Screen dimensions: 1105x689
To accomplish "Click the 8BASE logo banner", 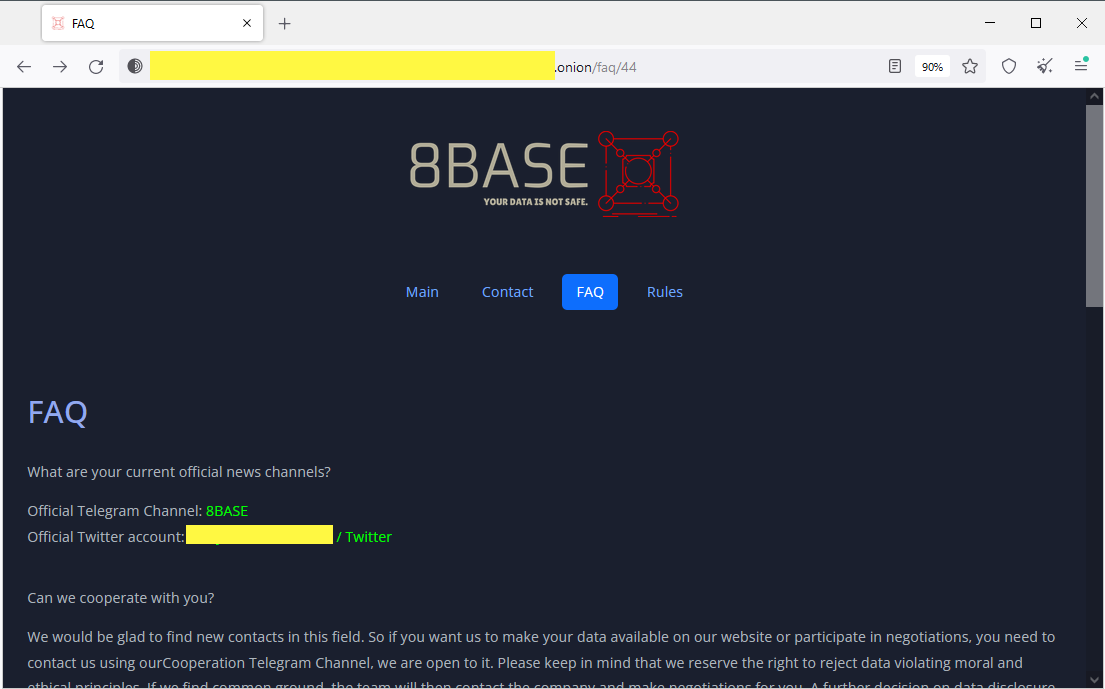I will click(543, 173).
